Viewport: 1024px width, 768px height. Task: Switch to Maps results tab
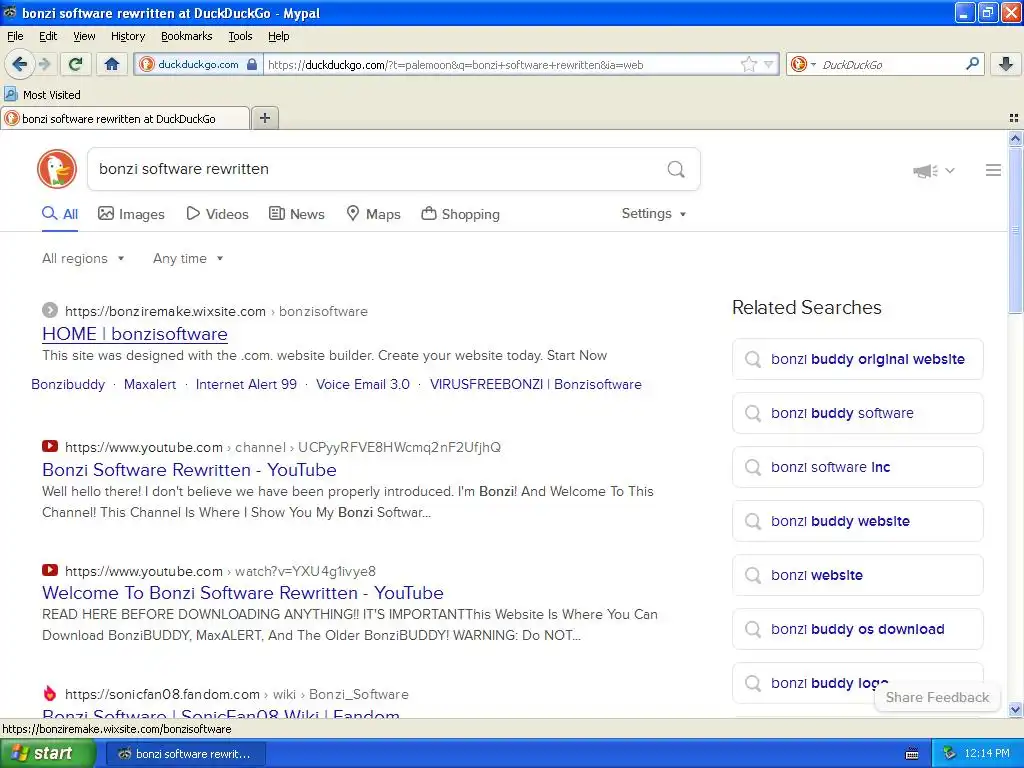pos(374,214)
